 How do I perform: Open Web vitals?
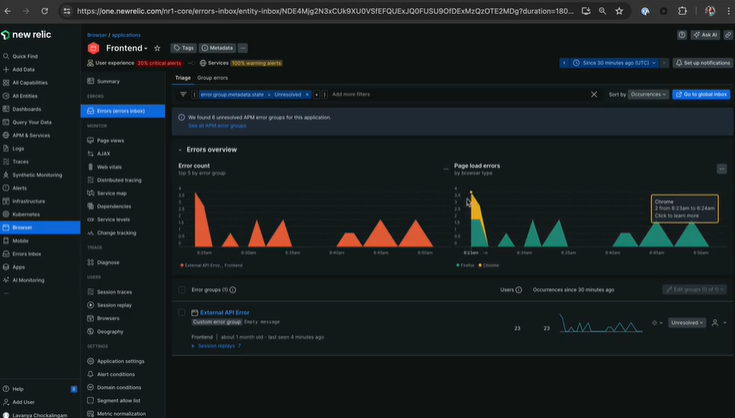[109, 167]
